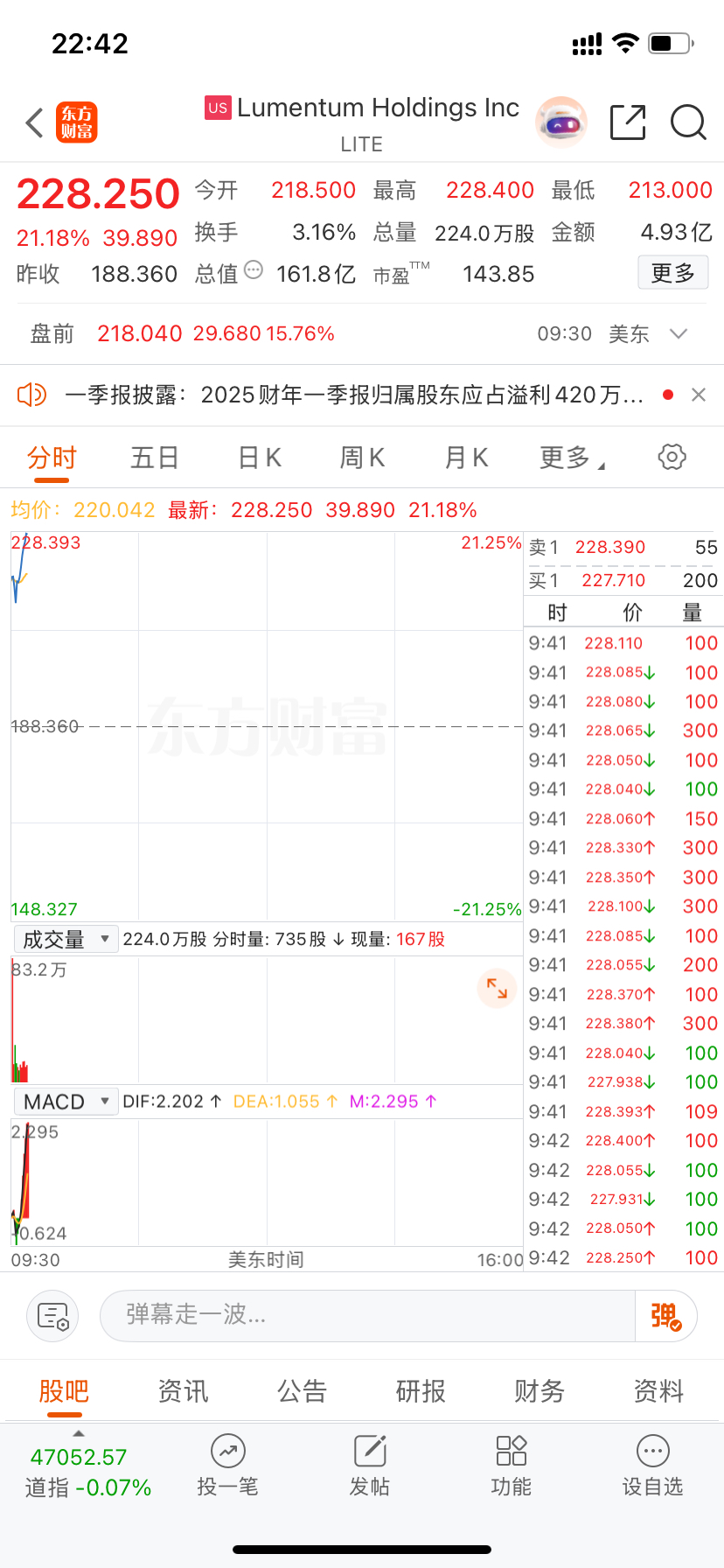Tap the 更多 quote details button
Image resolution: width=724 pixels, height=1568 pixels.
pos(673,273)
